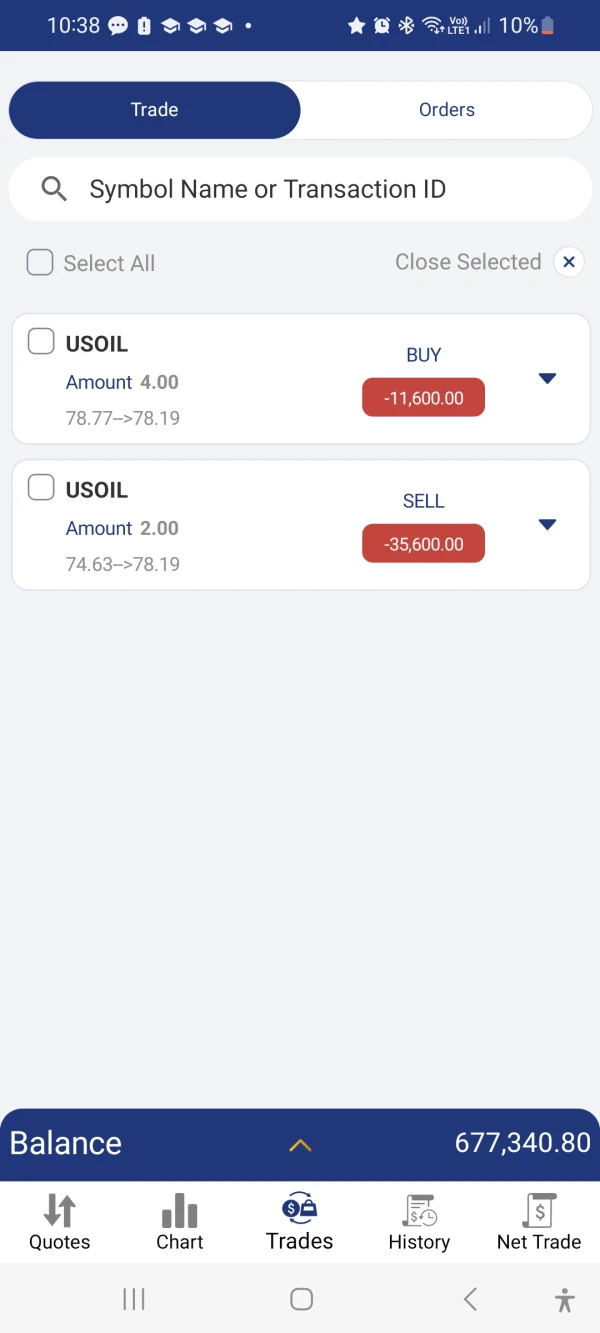Check the Select All checkbox
Image resolution: width=600 pixels, height=1333 pixels.
point(40,263)
